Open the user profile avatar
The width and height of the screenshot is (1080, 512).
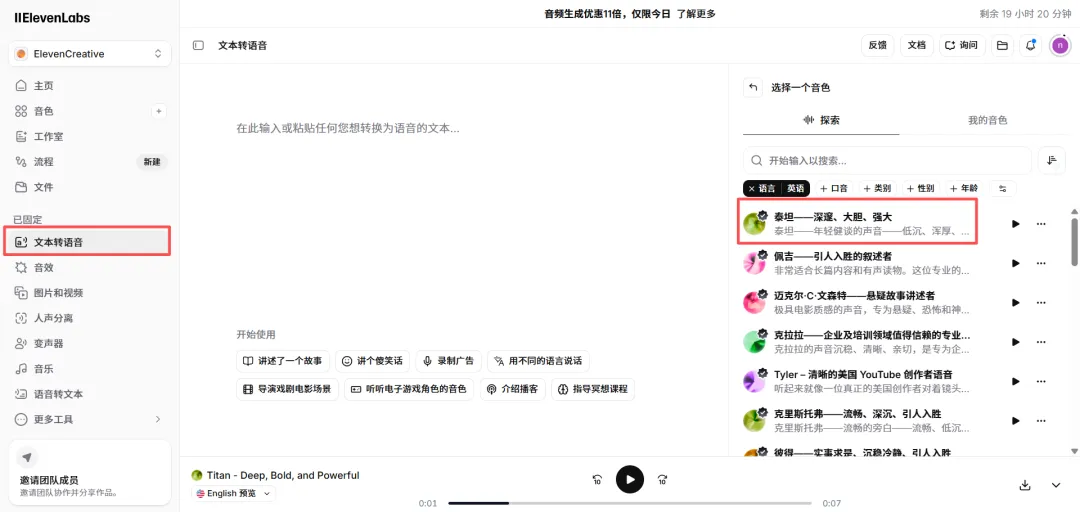tap(1060, 45)
